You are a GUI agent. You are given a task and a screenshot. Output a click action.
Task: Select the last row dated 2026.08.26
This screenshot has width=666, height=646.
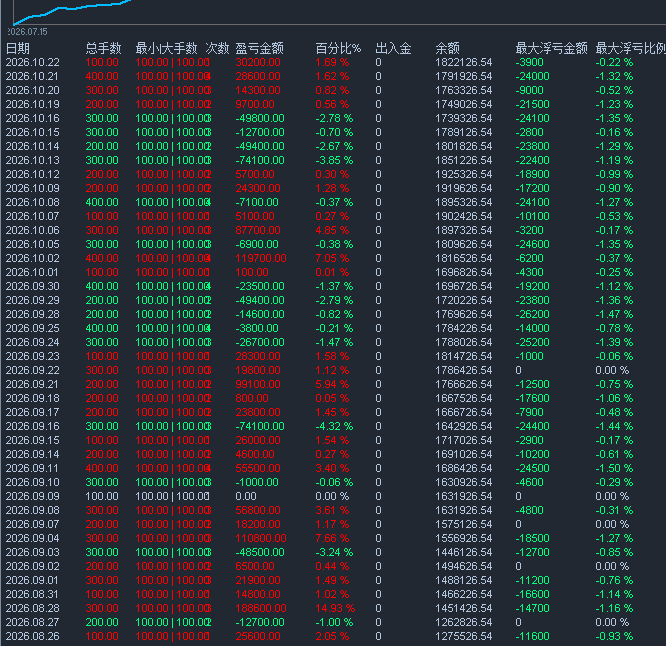333,636
